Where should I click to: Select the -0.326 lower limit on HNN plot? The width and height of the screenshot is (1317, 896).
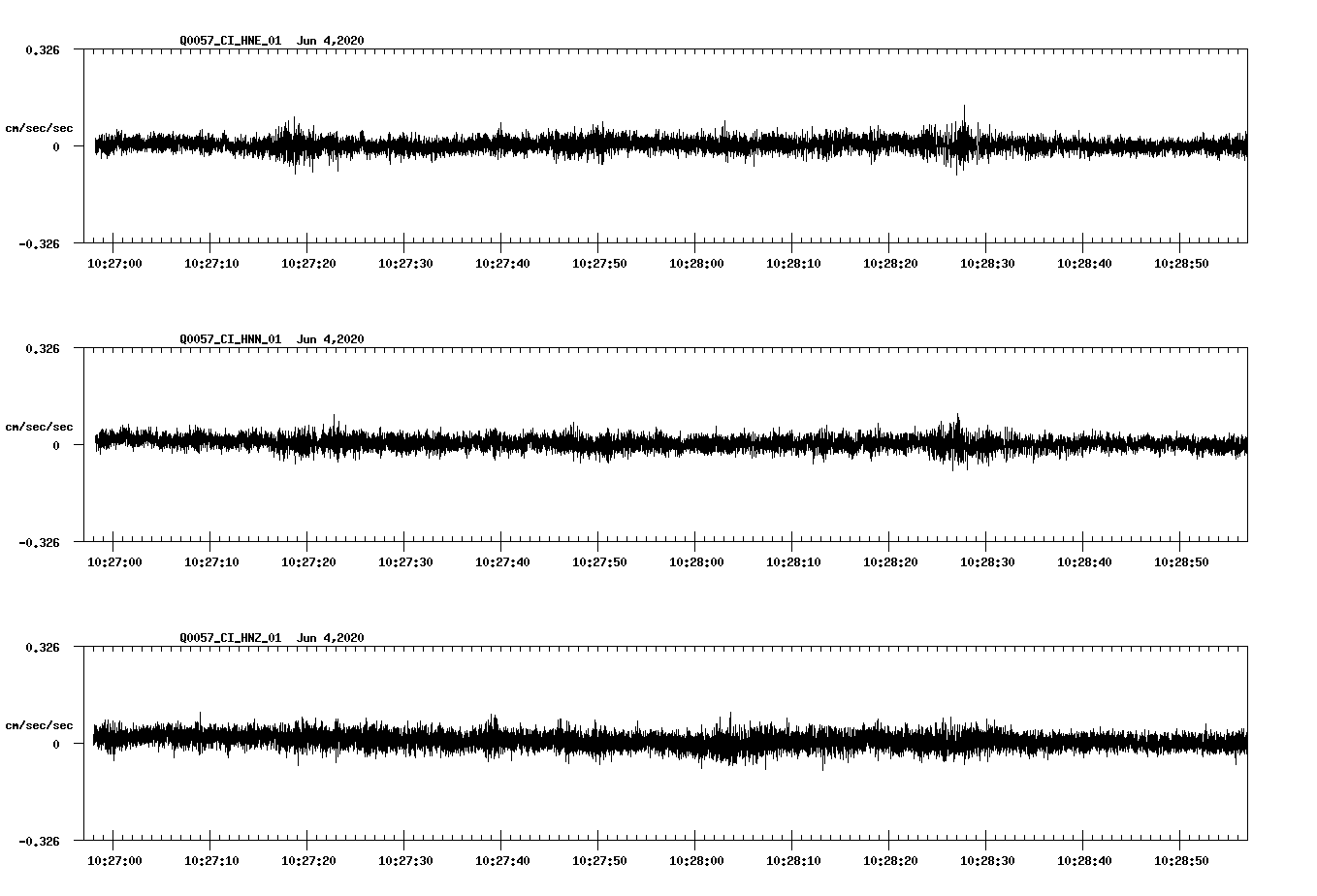[x=39, y=542]
